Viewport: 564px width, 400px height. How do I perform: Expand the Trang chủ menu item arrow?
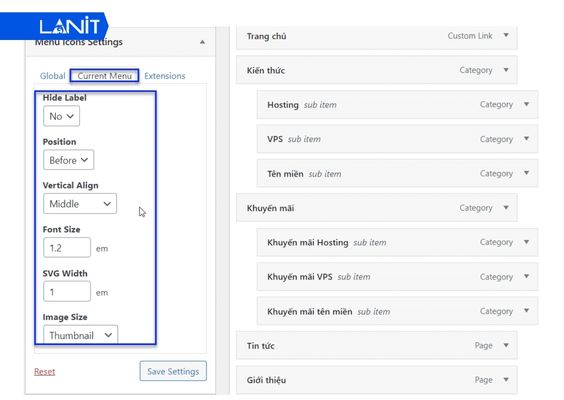coord(506,35)
